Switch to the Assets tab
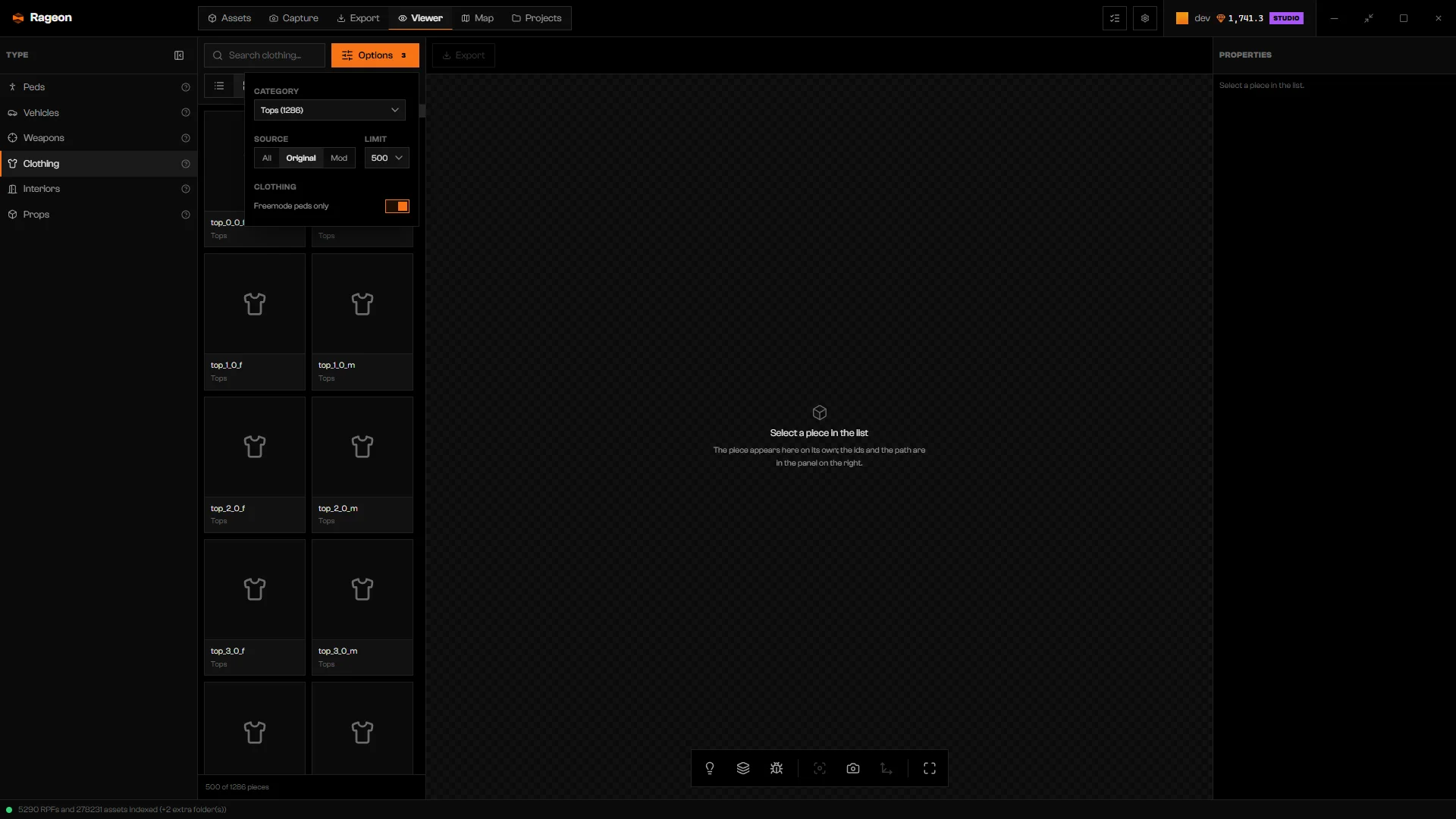This screenshot has width=1456, height=819. [x=230, y=18]
